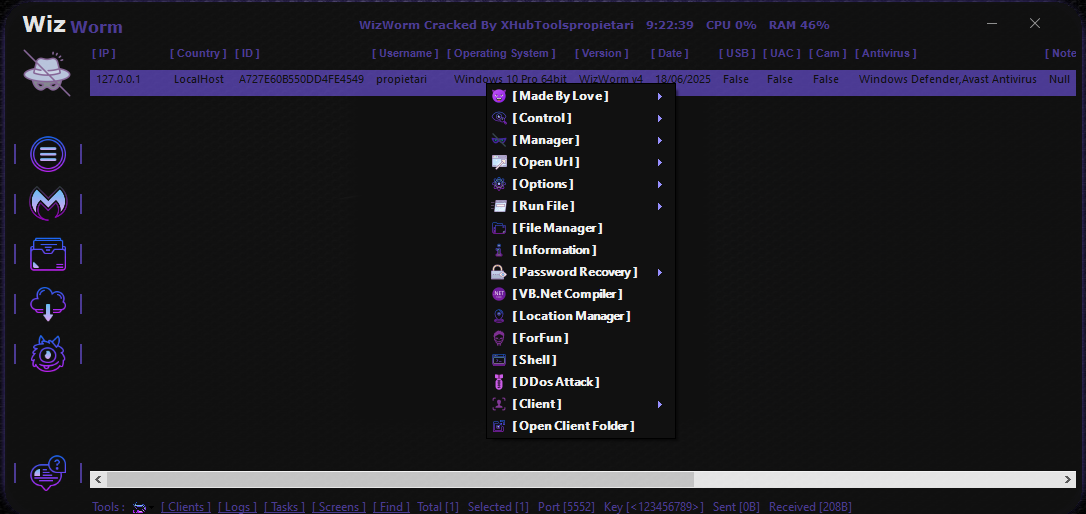1086x514 pixels.
Task: Select the inbox tray sidebar icon
Action: [48, 254]
